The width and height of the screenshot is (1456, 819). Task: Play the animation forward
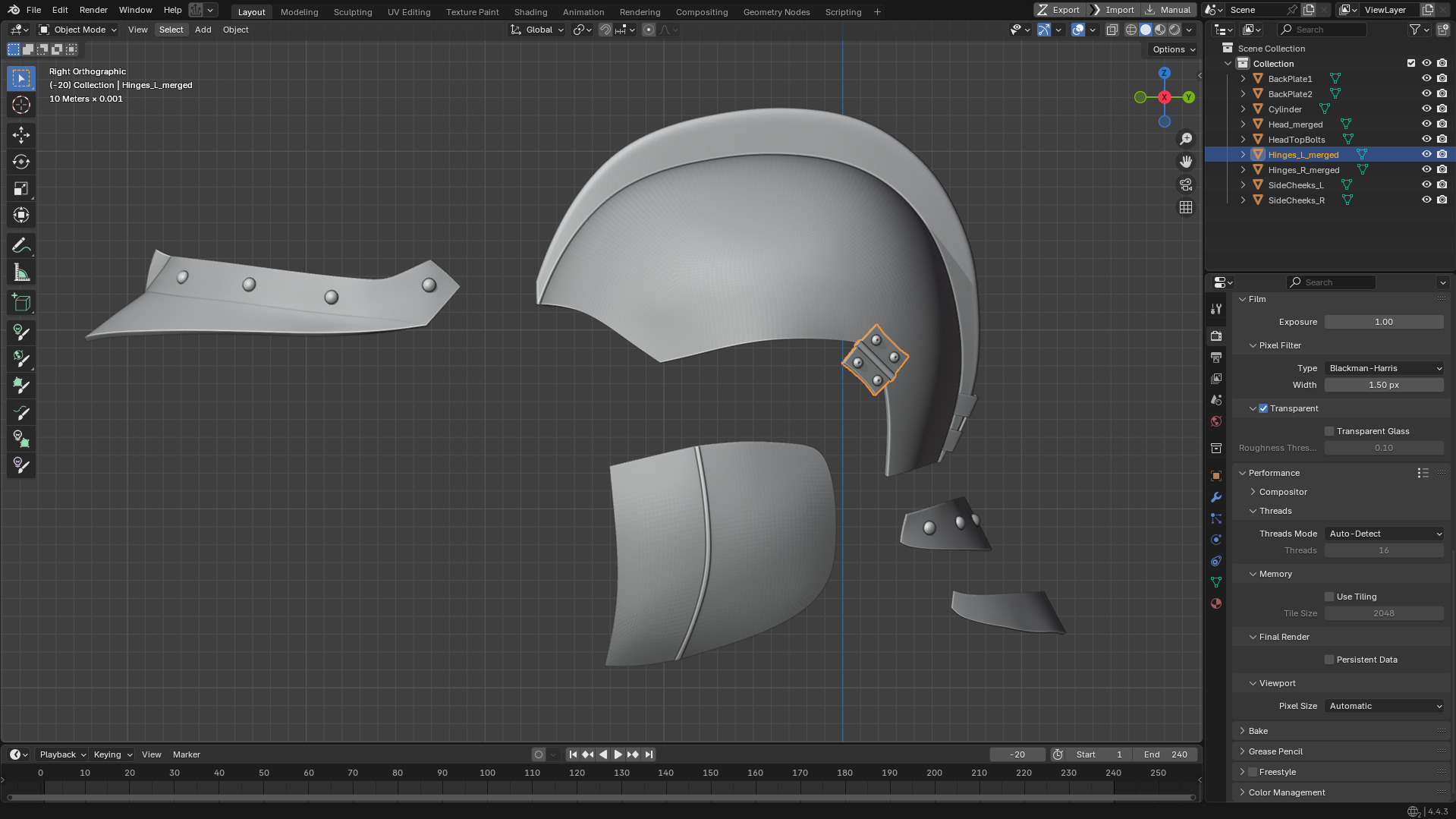(x=618, y=754)
